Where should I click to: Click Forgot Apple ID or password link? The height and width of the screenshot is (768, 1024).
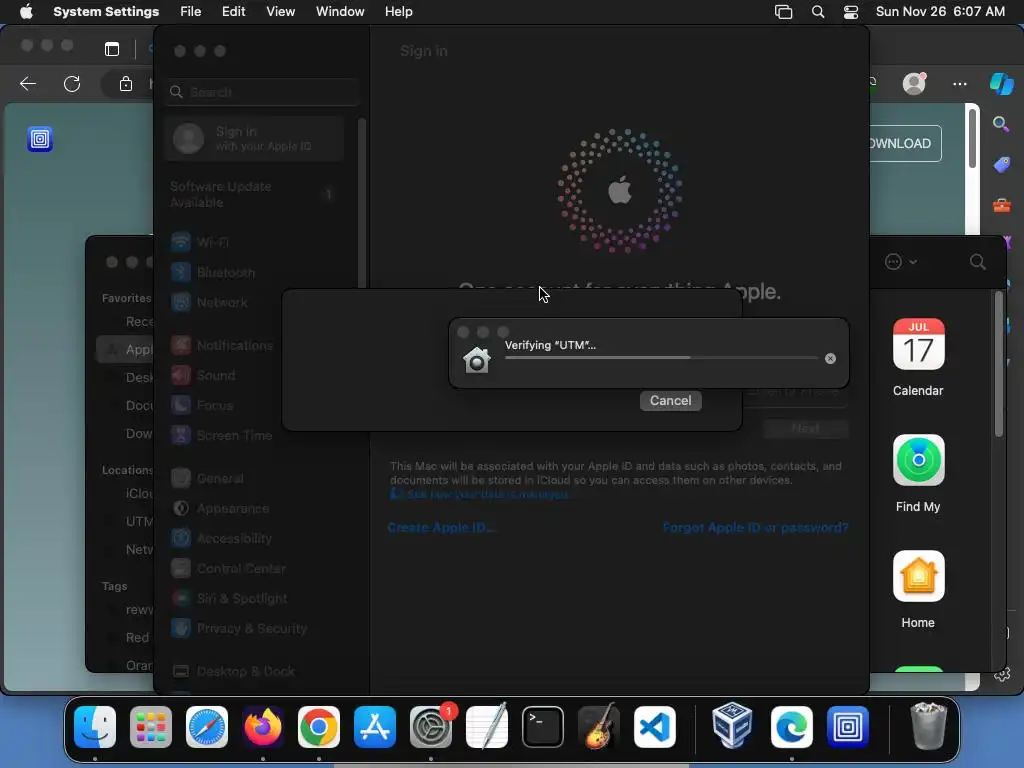(755, 528)
